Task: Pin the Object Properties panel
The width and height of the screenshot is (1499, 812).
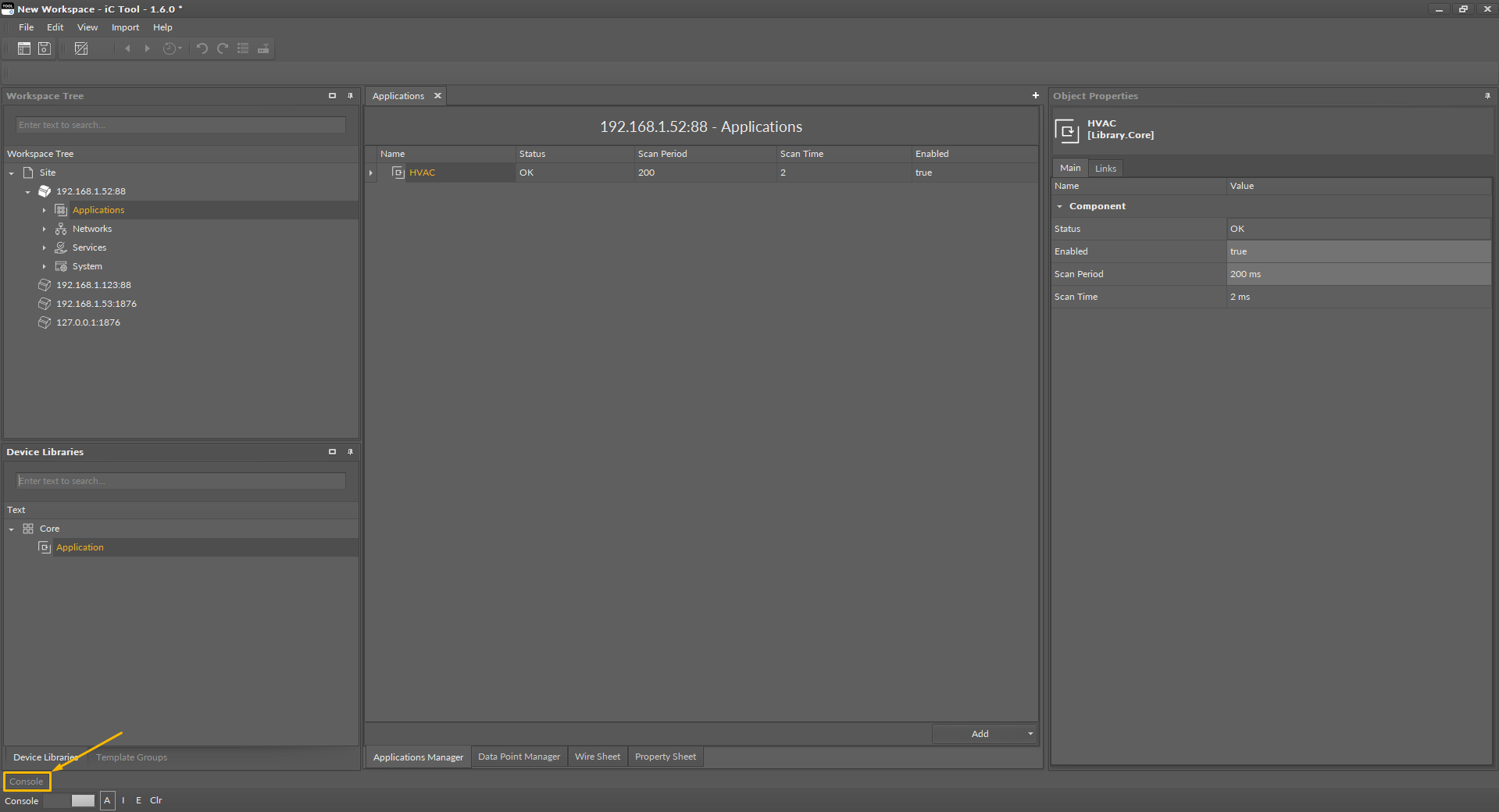Action: (x=1488, y=96)
